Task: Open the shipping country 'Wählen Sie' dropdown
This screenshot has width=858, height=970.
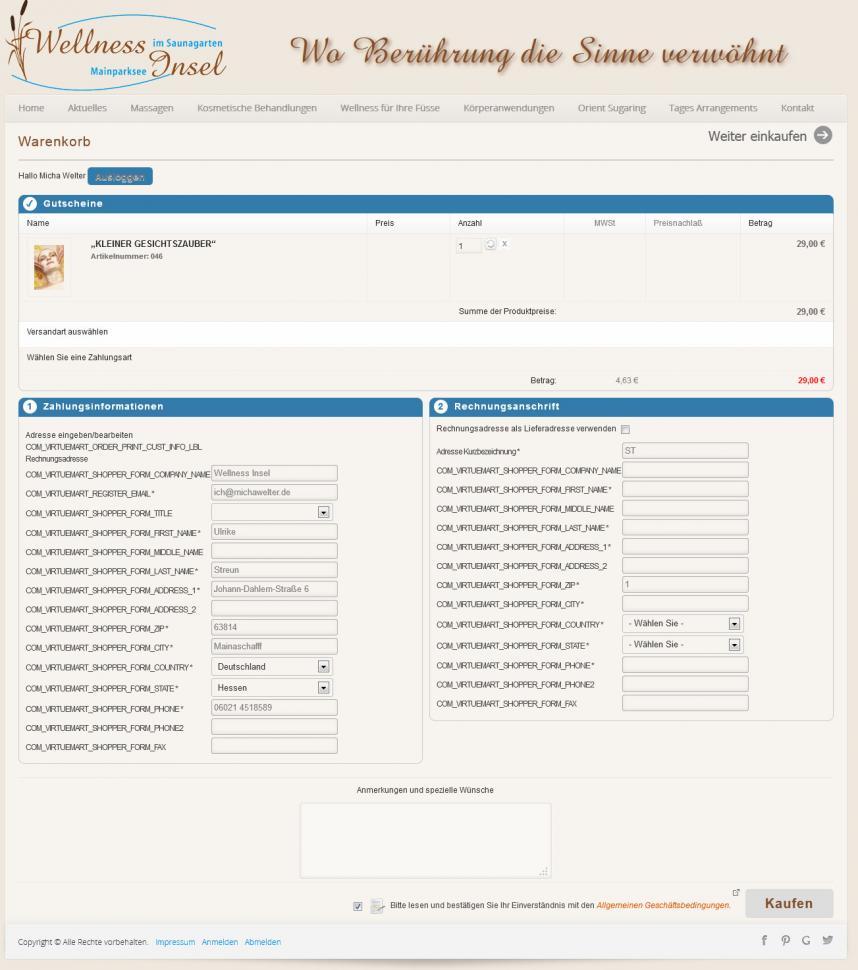Action: click(734, 623)
